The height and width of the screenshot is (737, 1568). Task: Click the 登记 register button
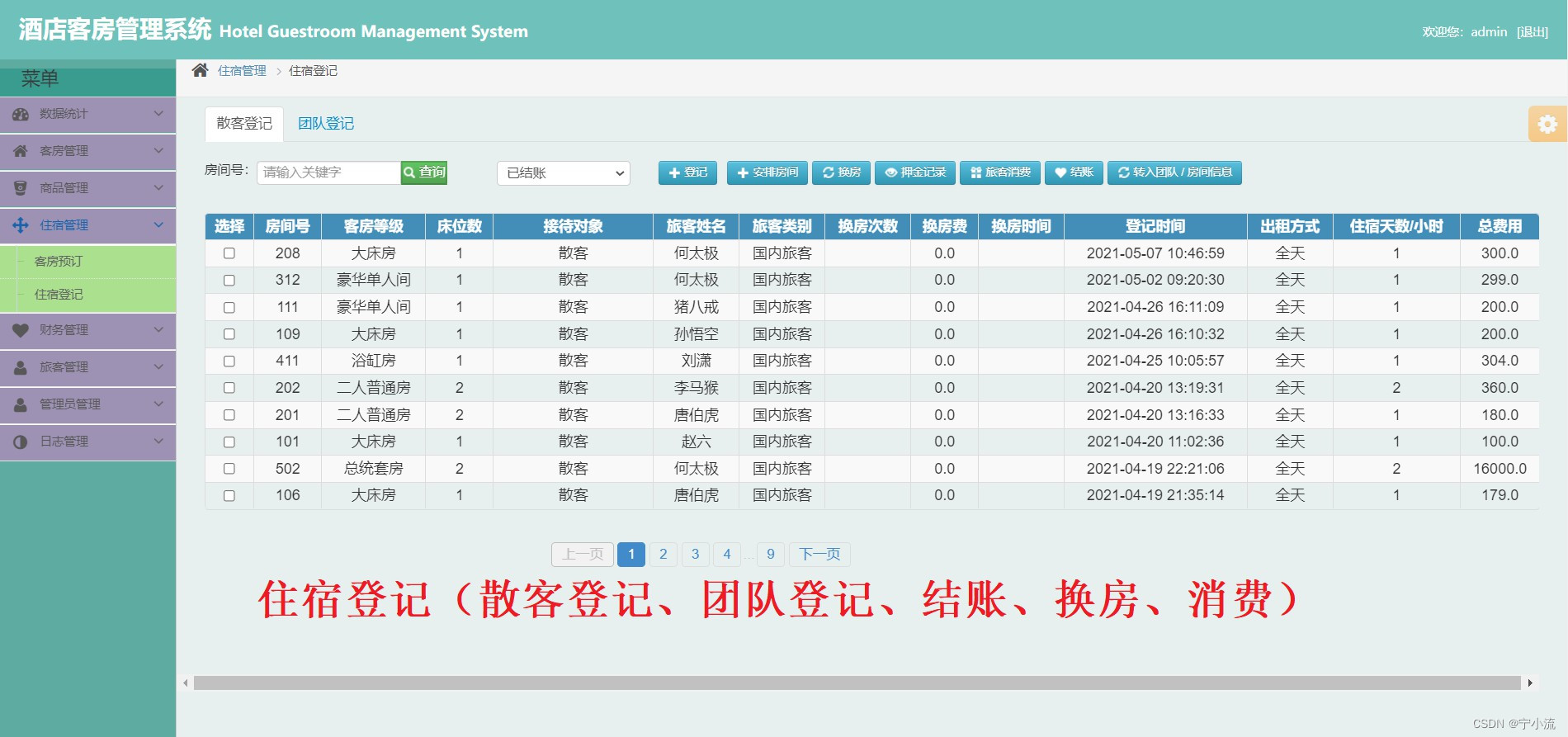click(x=687, y=172)
